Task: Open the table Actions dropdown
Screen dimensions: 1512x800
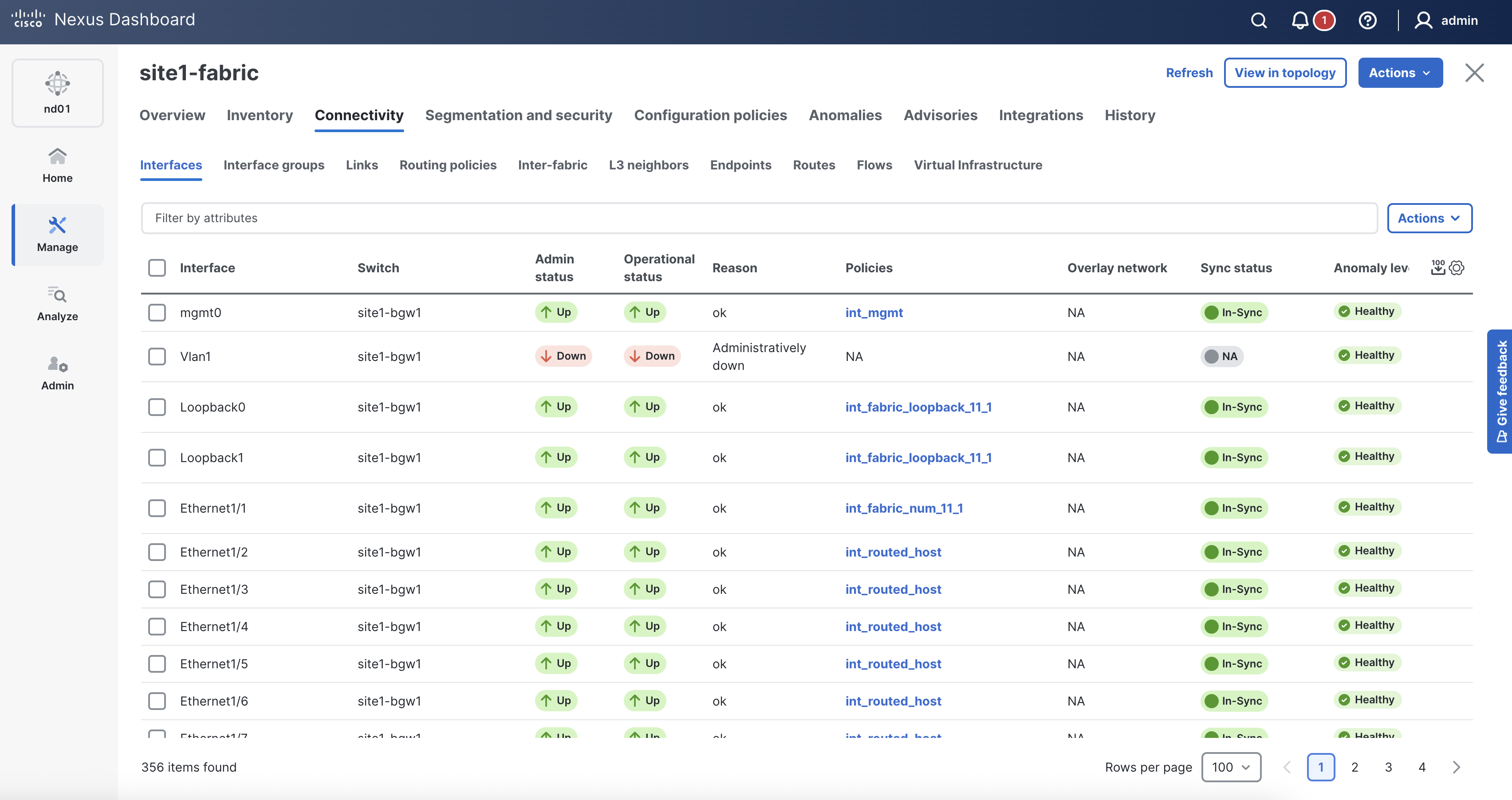Action: coord(1429,218)
